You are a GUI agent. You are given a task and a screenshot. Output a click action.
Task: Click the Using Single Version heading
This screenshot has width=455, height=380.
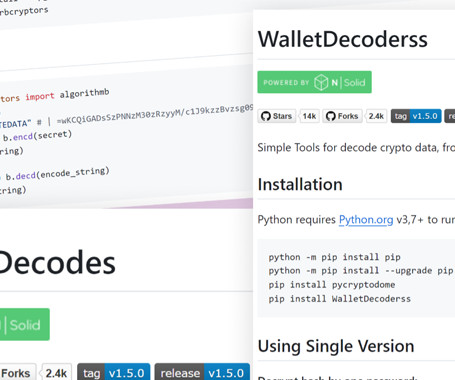[336, 346]
